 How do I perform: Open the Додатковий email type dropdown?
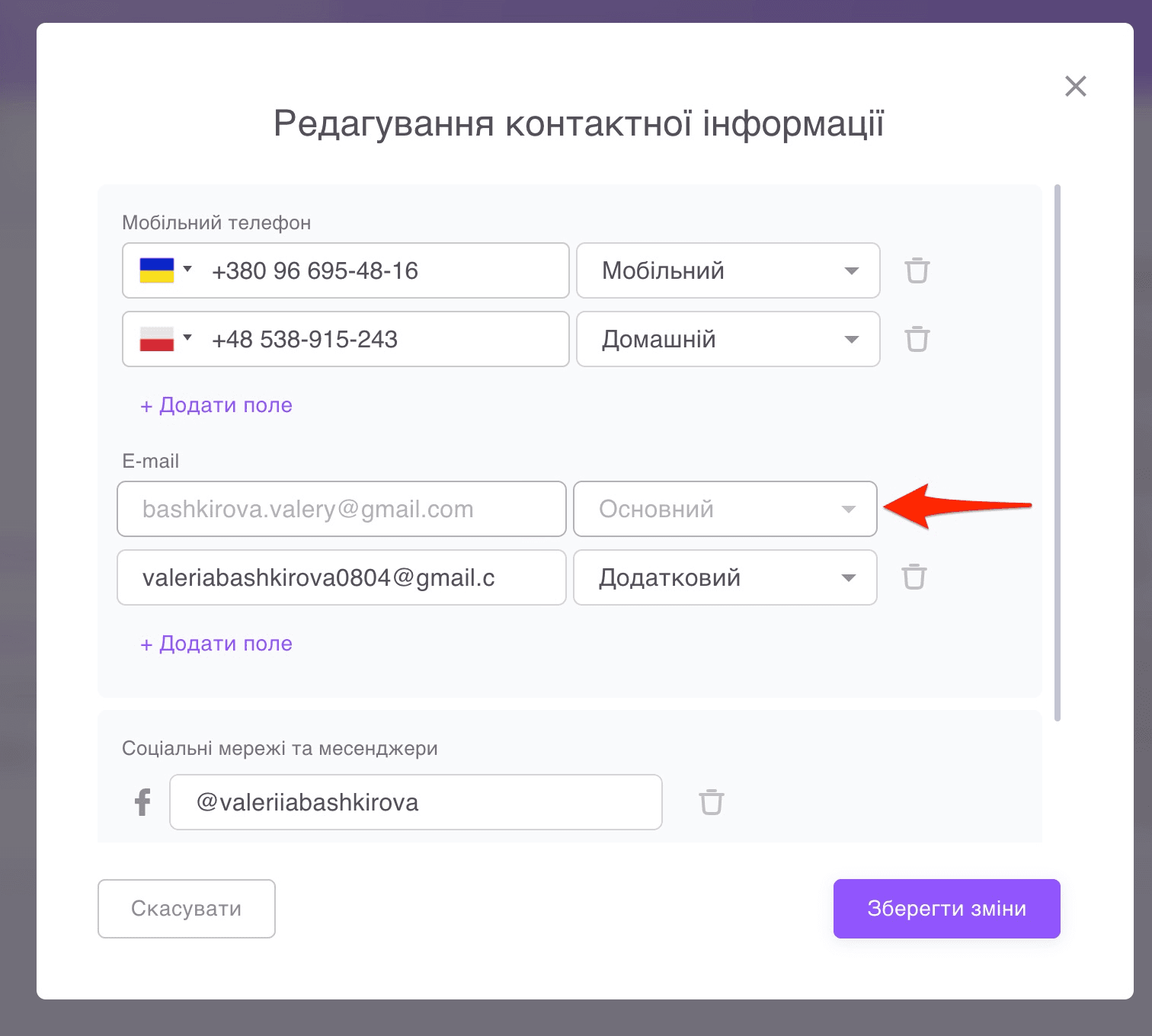[x=849, y=577]
